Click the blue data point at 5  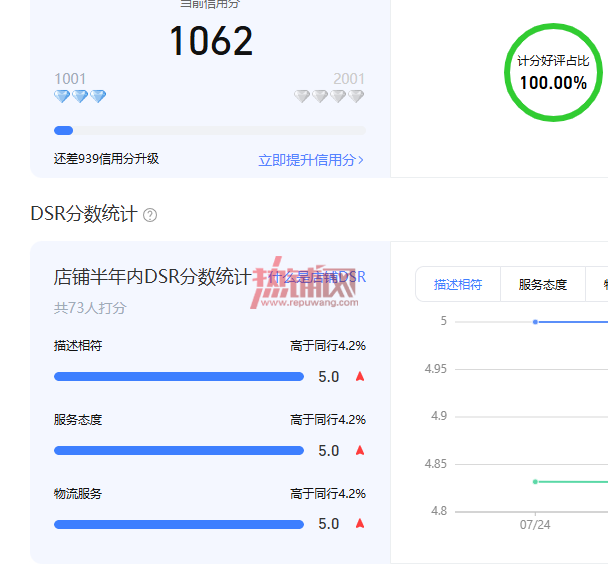coord(535,322)
